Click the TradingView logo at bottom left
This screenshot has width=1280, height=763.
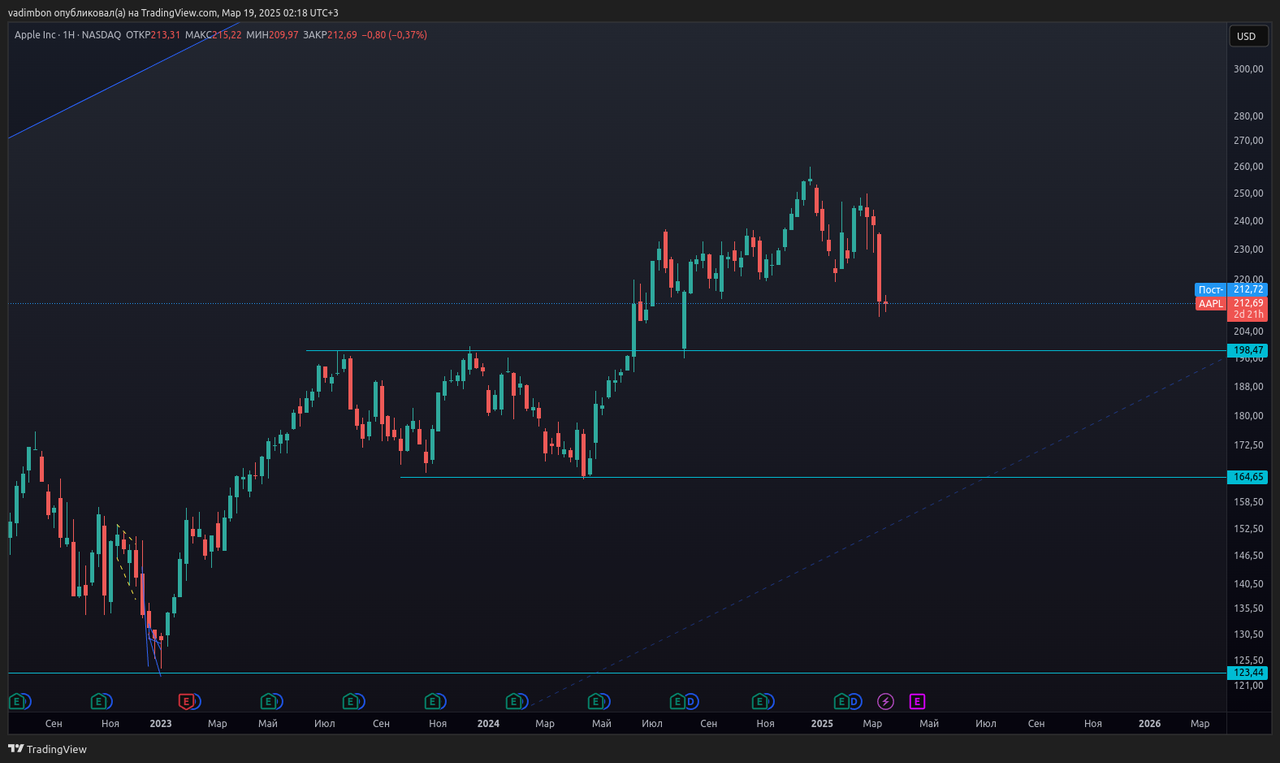click(x=48, y=749)
